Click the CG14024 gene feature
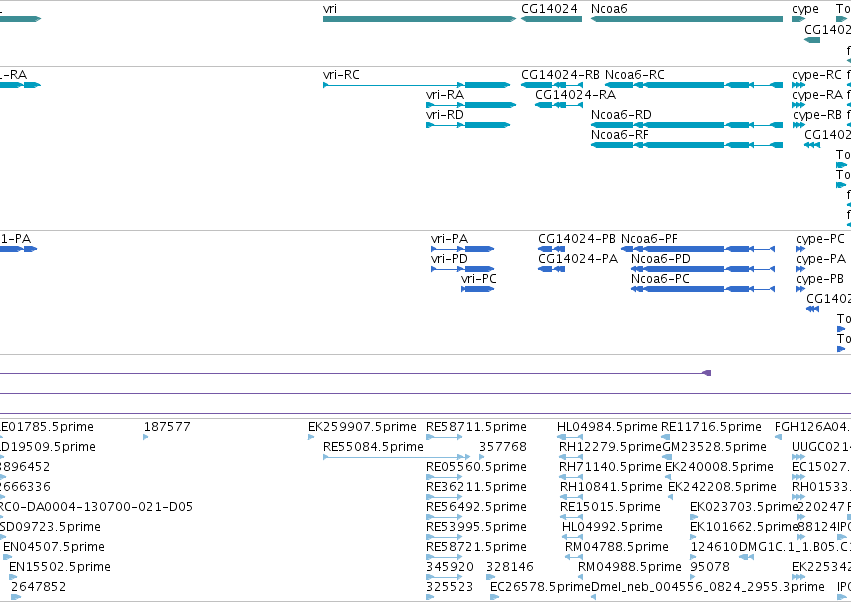Image resolution: width=851 pixels, height=602 pixels. coord(551,19)
